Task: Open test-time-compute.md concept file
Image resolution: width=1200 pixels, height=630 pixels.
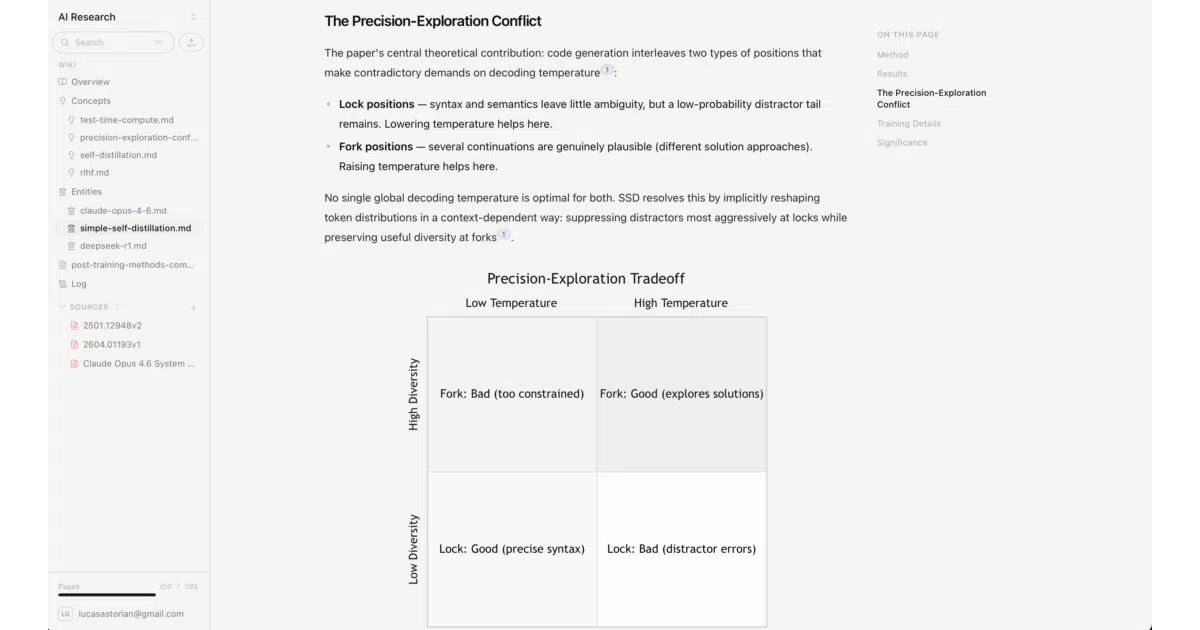Action: coord(126,120)
